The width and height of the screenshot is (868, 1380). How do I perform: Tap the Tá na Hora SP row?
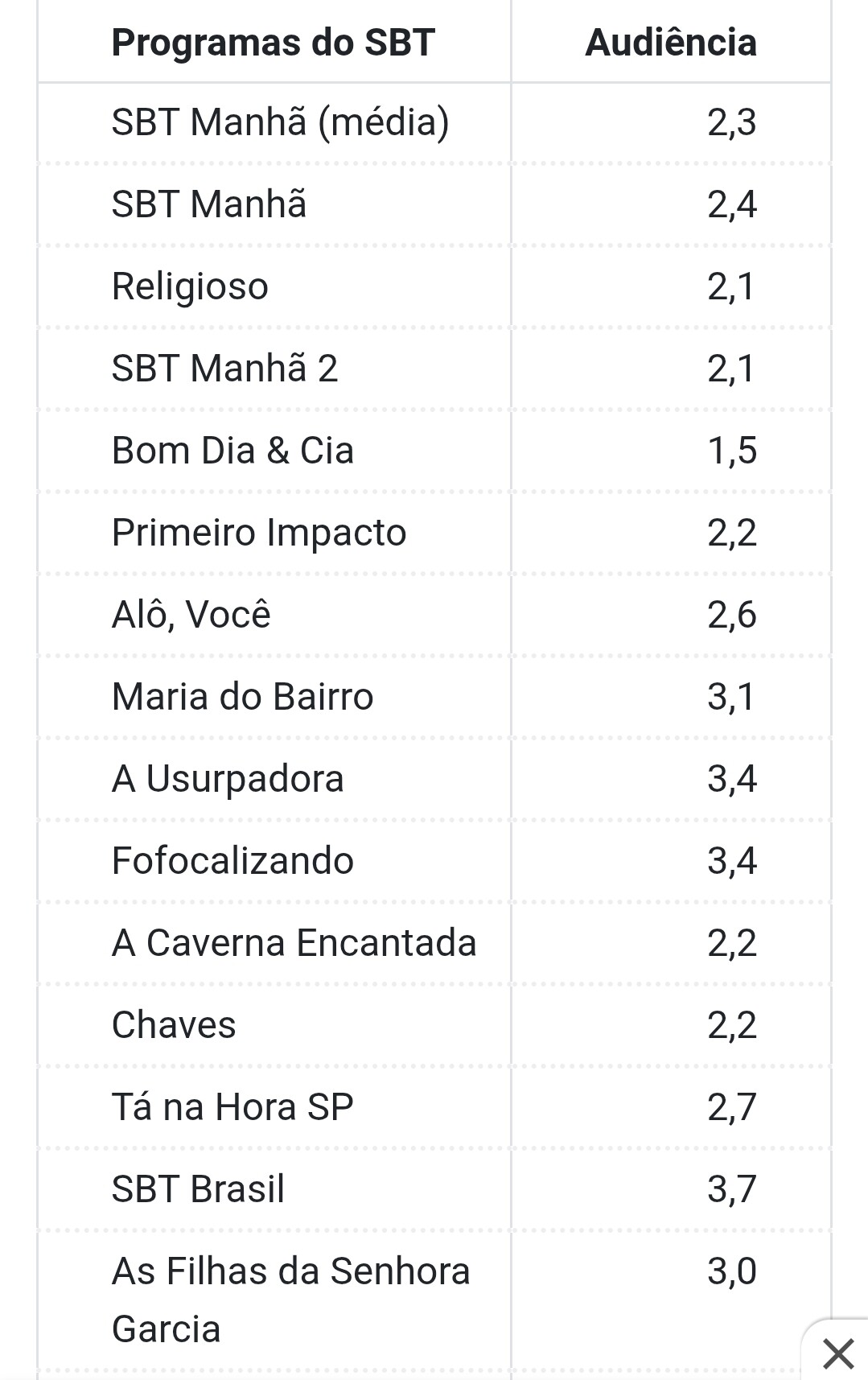click(x=434, y=1107)
